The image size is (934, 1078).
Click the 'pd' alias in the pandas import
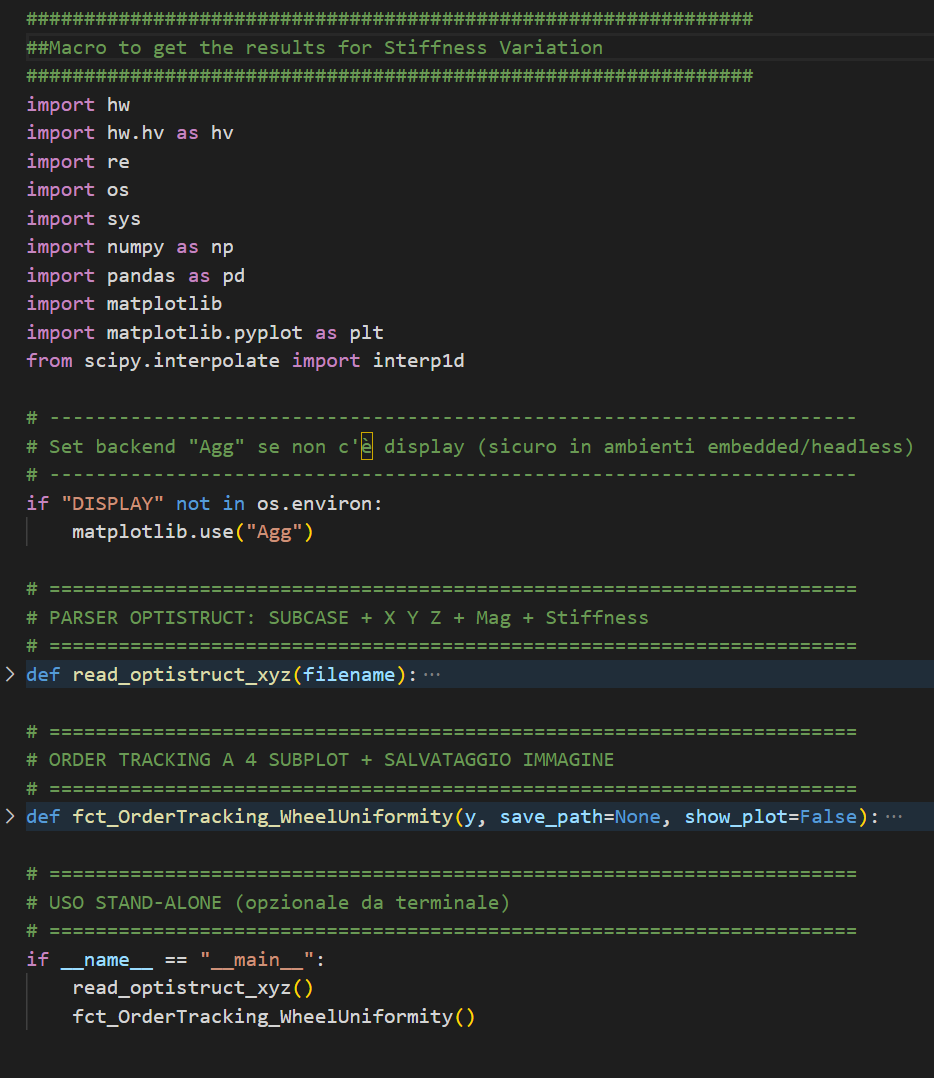pyautogui.click(x=234, y=276)
